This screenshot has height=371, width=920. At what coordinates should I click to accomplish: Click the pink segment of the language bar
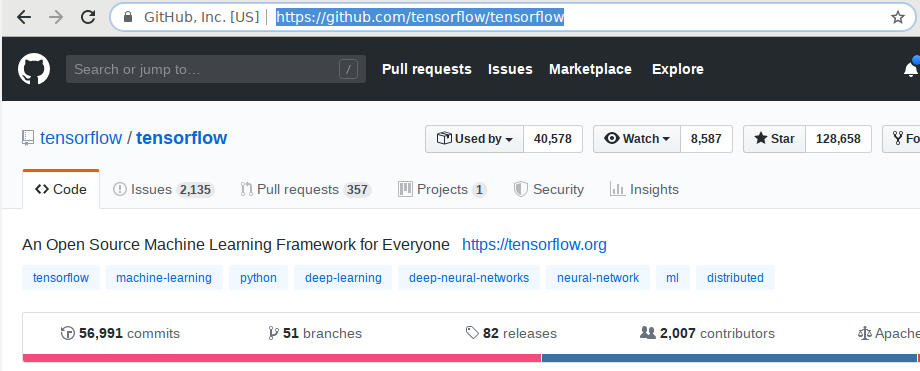tap(282, 358)
